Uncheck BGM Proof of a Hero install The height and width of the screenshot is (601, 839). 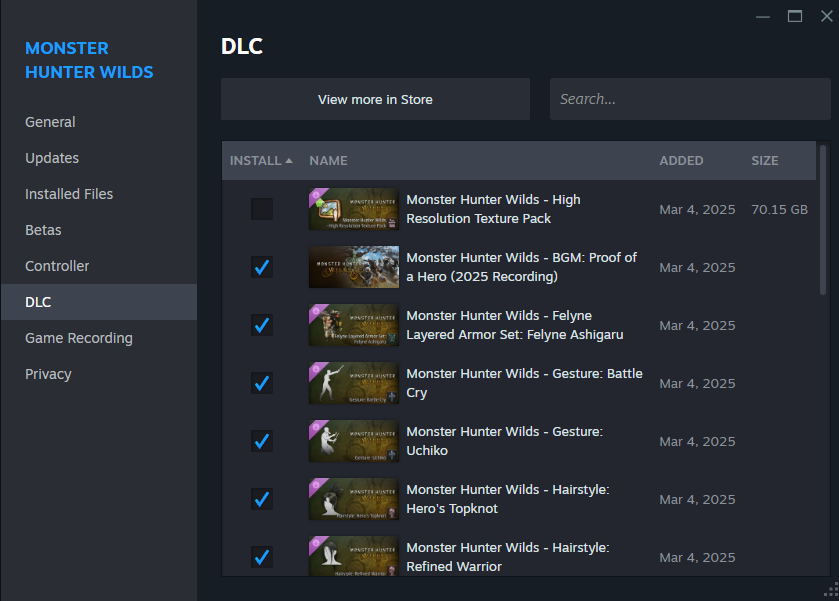pyautogui.click(x=262, y=267)
